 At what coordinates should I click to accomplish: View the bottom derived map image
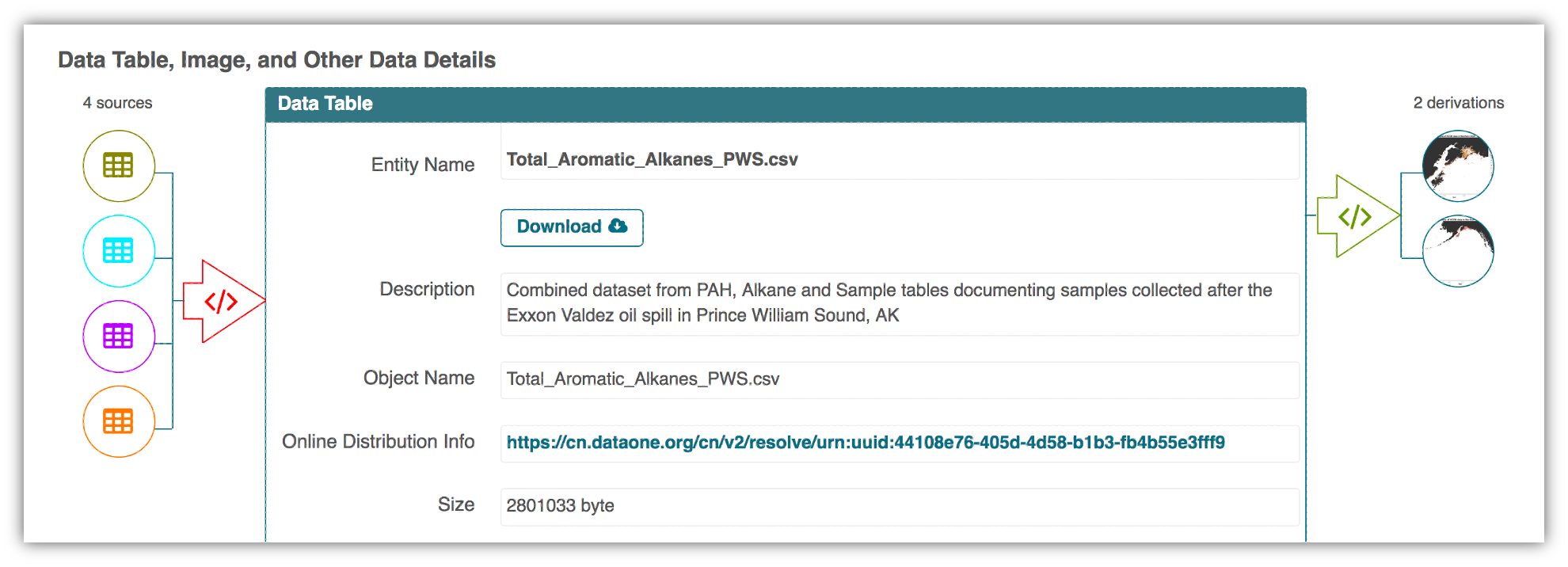[x=1458, y=251]
